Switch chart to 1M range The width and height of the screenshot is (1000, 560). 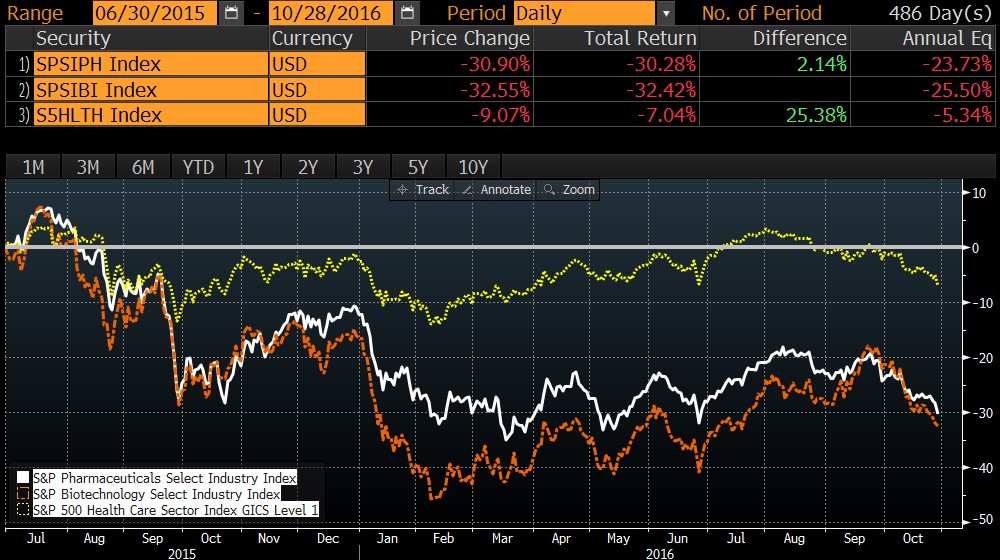pos(33,167)
